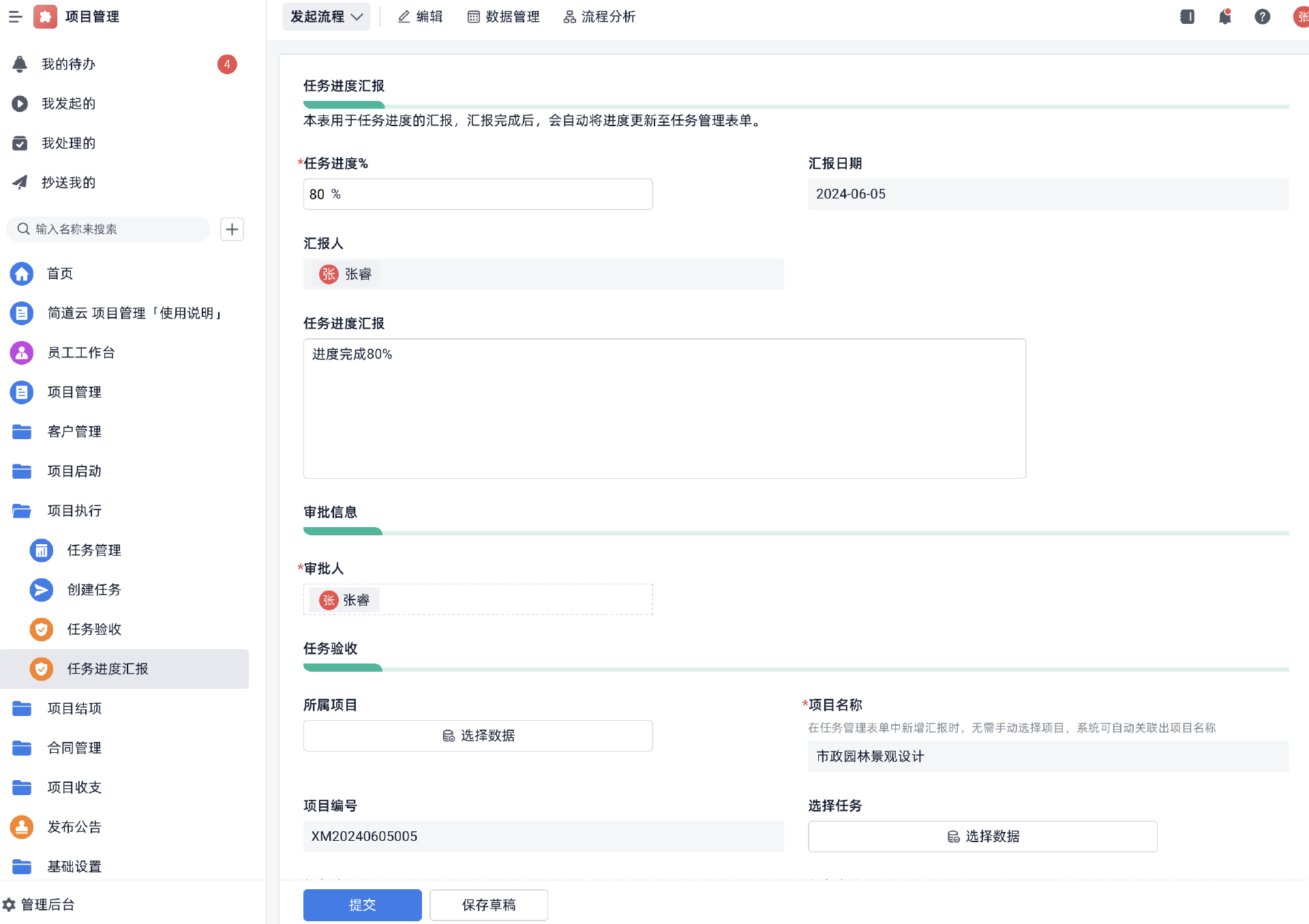Viewport: 1309px width, 924px height.
Task: Expand the 发起流程 dropdown
Action: [x=326, y=16]
